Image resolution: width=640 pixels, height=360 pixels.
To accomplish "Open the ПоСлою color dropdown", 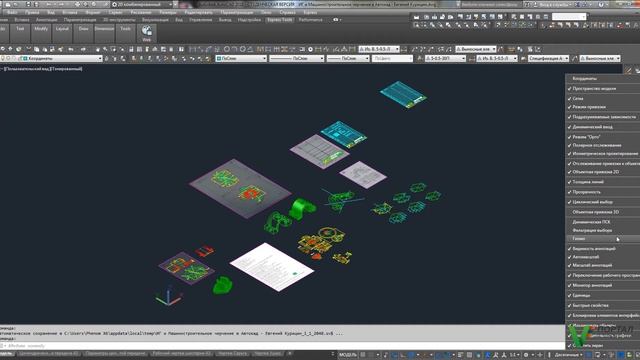I will click(241, 59).
